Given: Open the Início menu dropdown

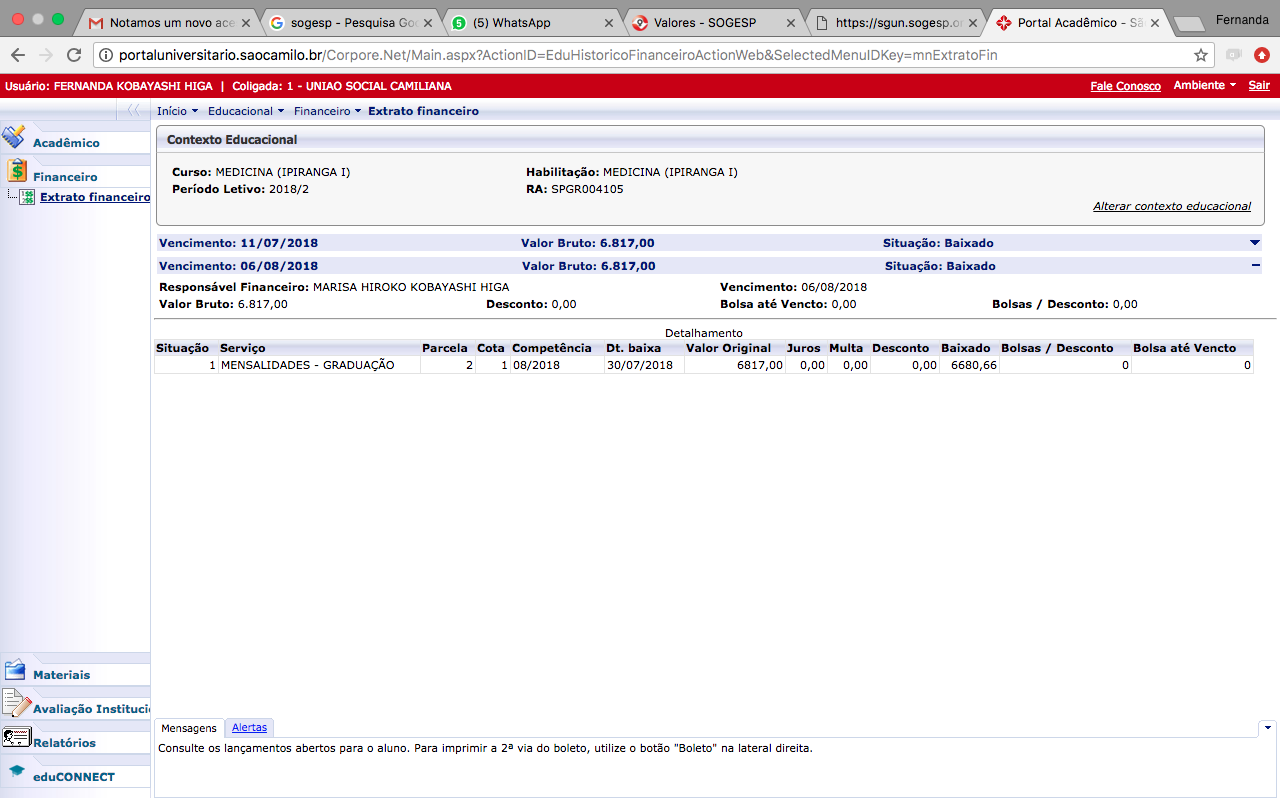Looking at the screenshot, I should 177,111.
